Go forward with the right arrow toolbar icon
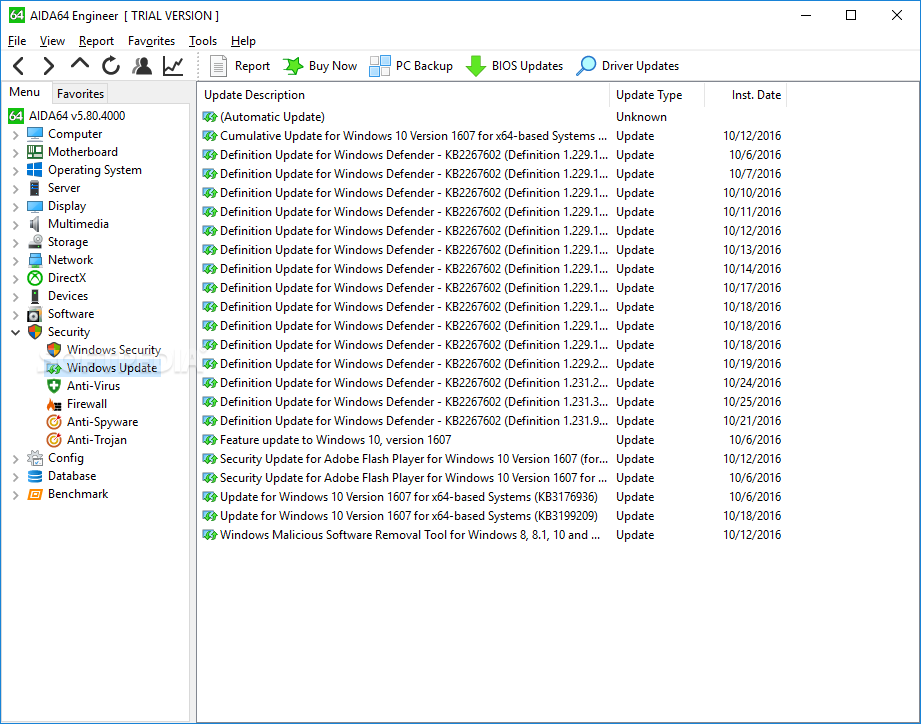 point(49,66)
